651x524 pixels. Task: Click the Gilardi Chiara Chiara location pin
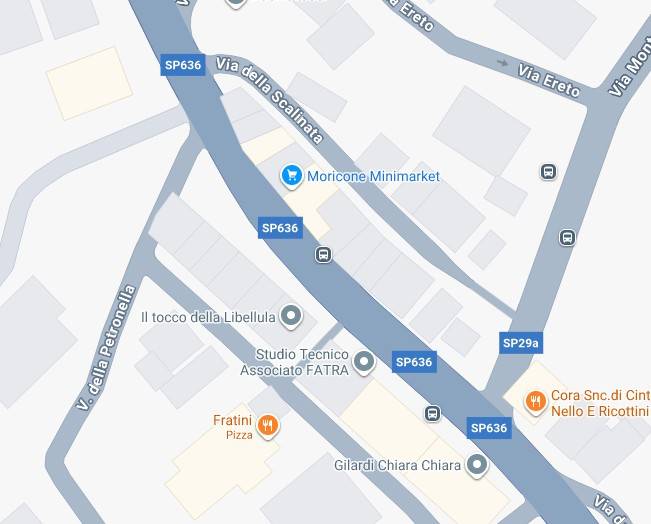tap(476, 464)
